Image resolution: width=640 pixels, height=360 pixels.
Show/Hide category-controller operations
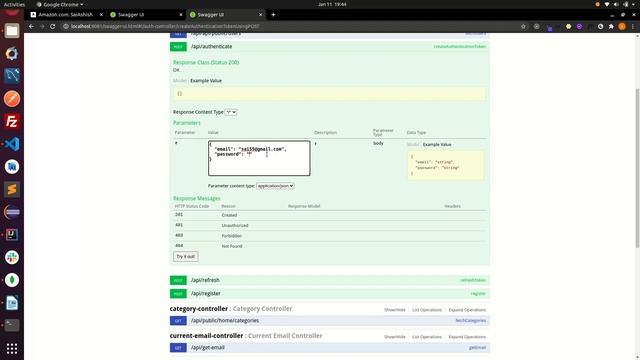(394, 310)
